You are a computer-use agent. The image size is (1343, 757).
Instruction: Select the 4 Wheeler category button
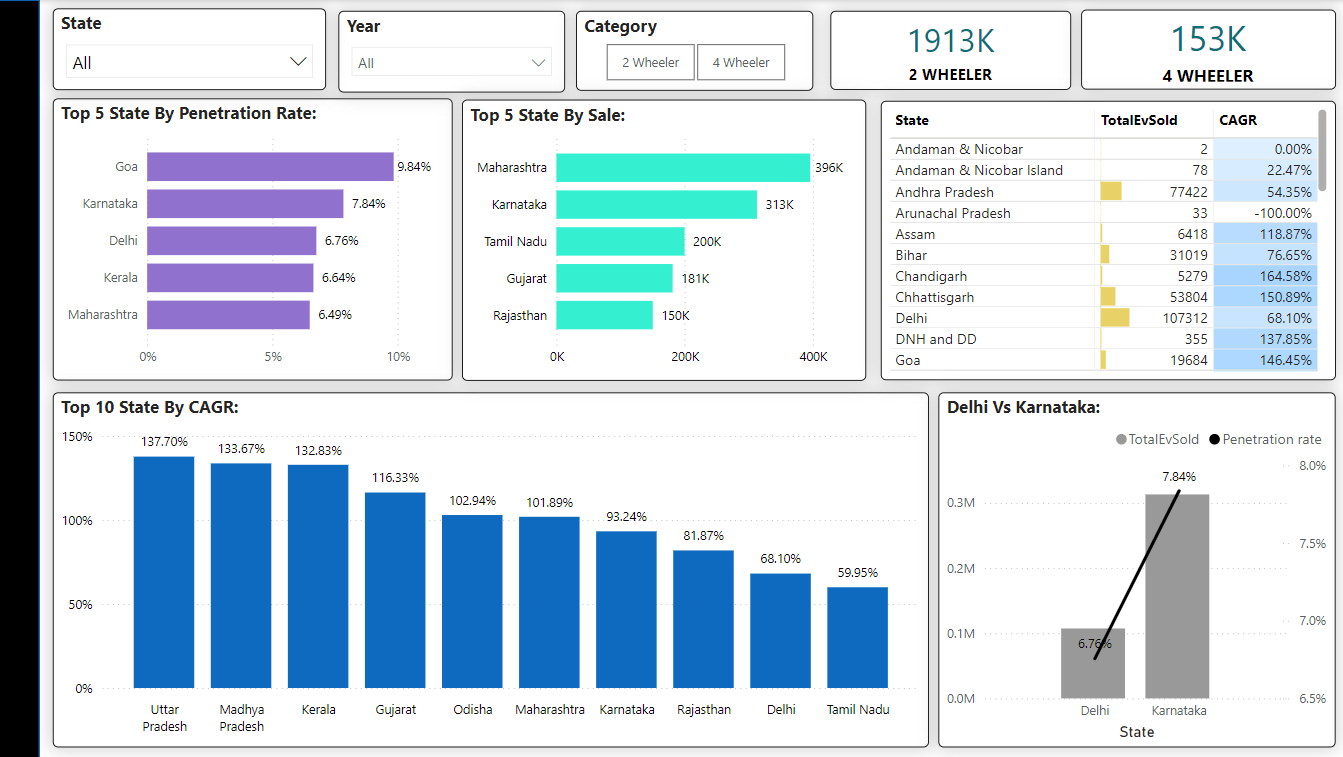[x=741, y=62]
